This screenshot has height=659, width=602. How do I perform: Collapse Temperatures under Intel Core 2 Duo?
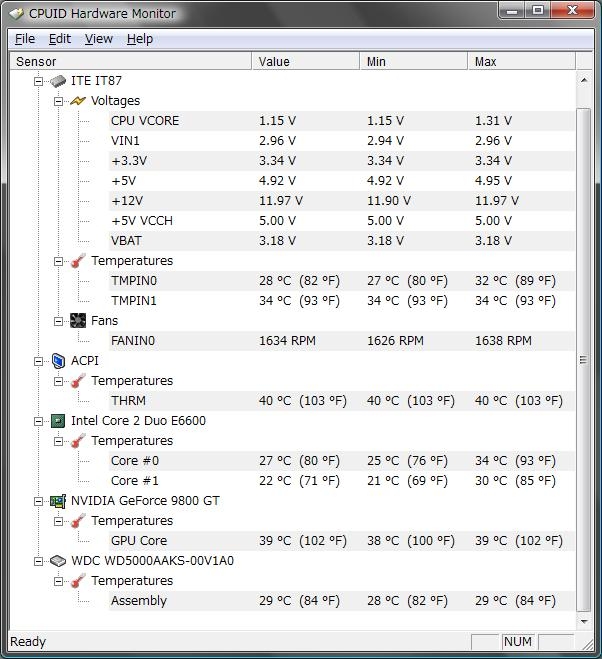(x=58, y=442)
